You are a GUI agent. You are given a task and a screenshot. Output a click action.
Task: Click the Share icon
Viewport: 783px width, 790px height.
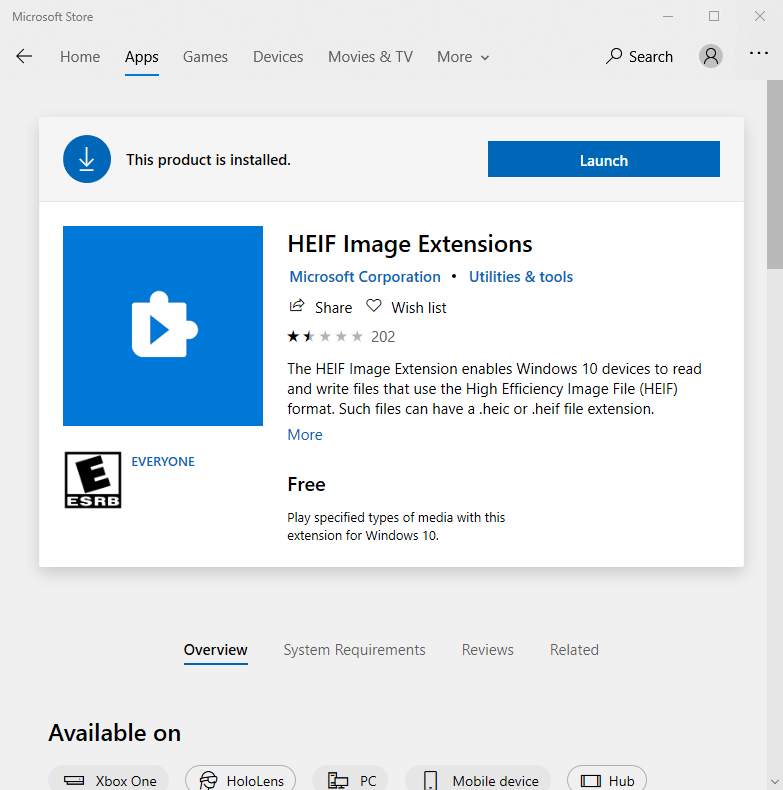[297, 306]
